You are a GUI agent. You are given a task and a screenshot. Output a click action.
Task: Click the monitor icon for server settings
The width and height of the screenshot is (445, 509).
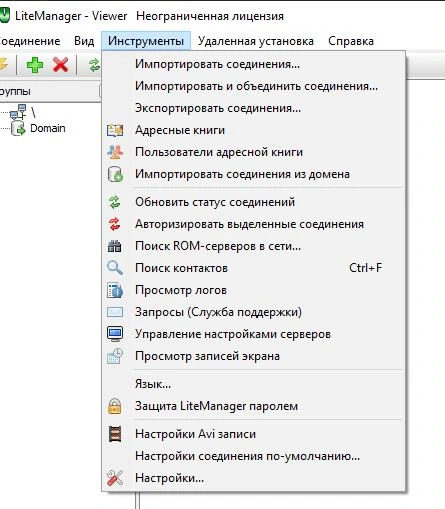pyautogui.click(x=115, y=334)
